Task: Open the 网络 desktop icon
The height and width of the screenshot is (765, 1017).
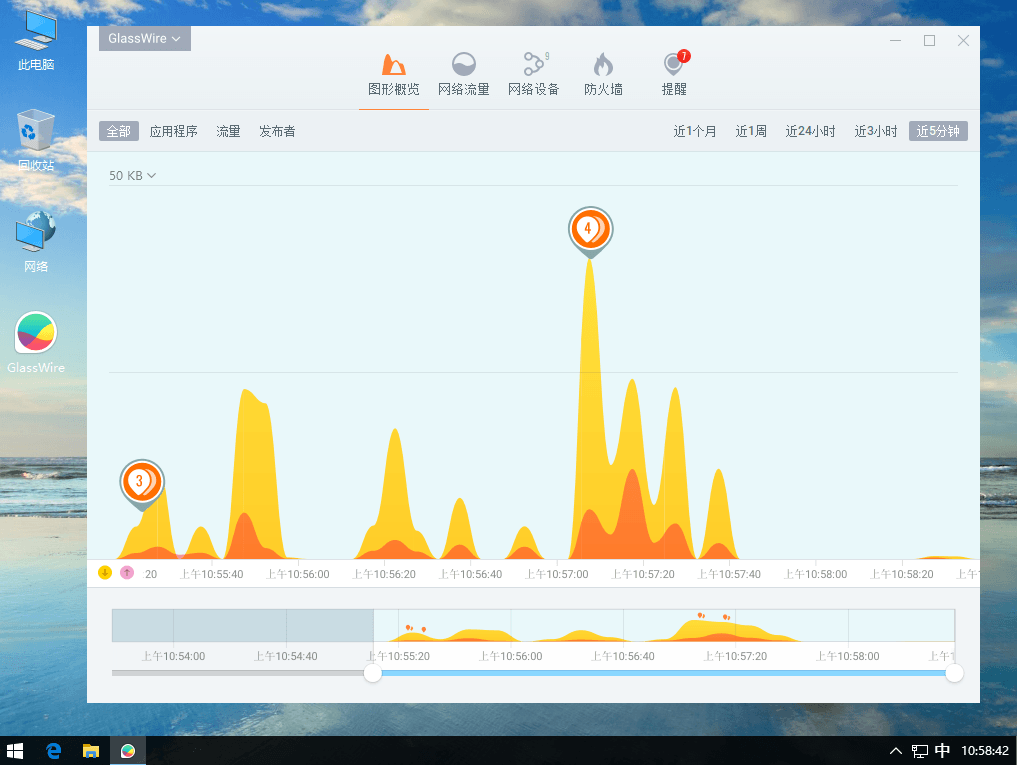Action: coord(36,242)
